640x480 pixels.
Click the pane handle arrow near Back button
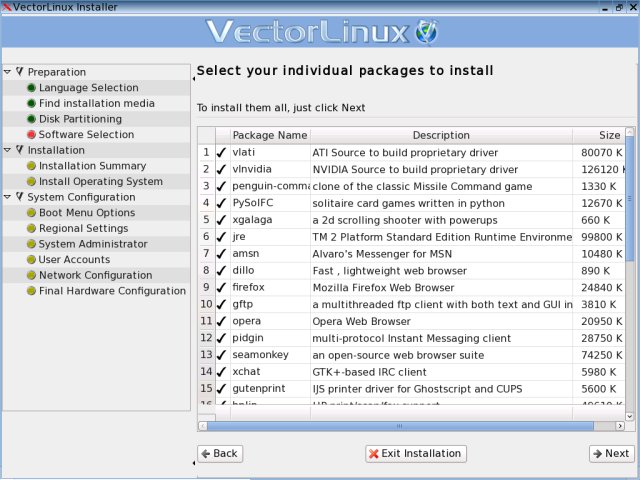click(x=194, y=463)
